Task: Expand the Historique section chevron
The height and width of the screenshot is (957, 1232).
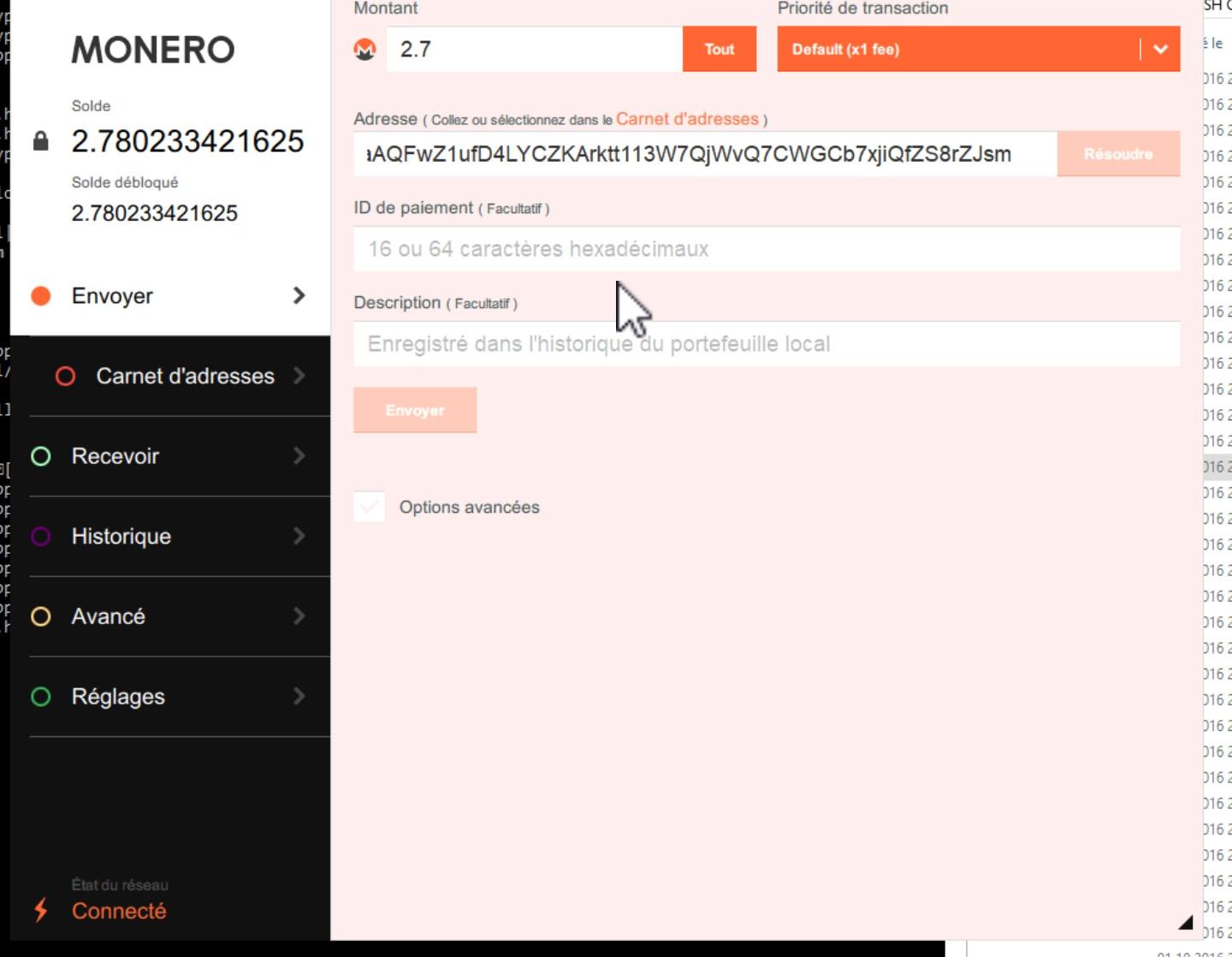Action: click(299, 536)
